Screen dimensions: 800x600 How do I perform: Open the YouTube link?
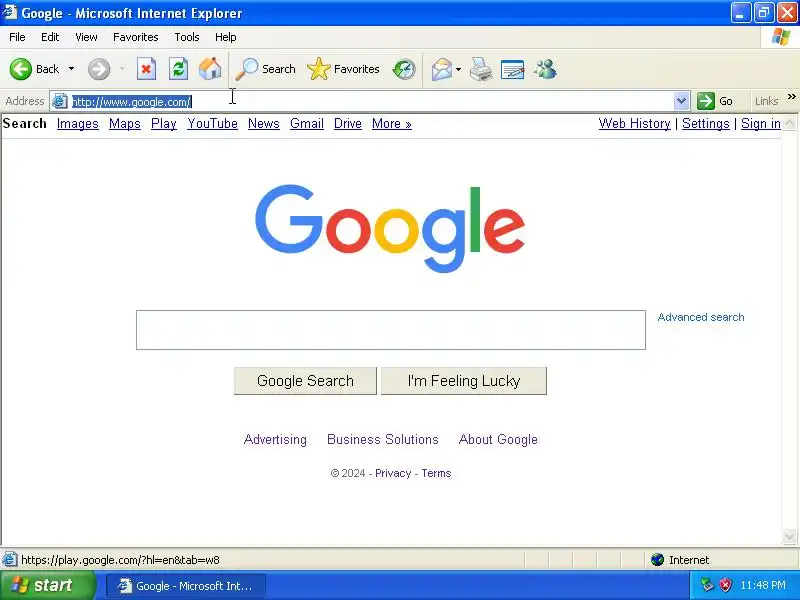coord(212,123)
